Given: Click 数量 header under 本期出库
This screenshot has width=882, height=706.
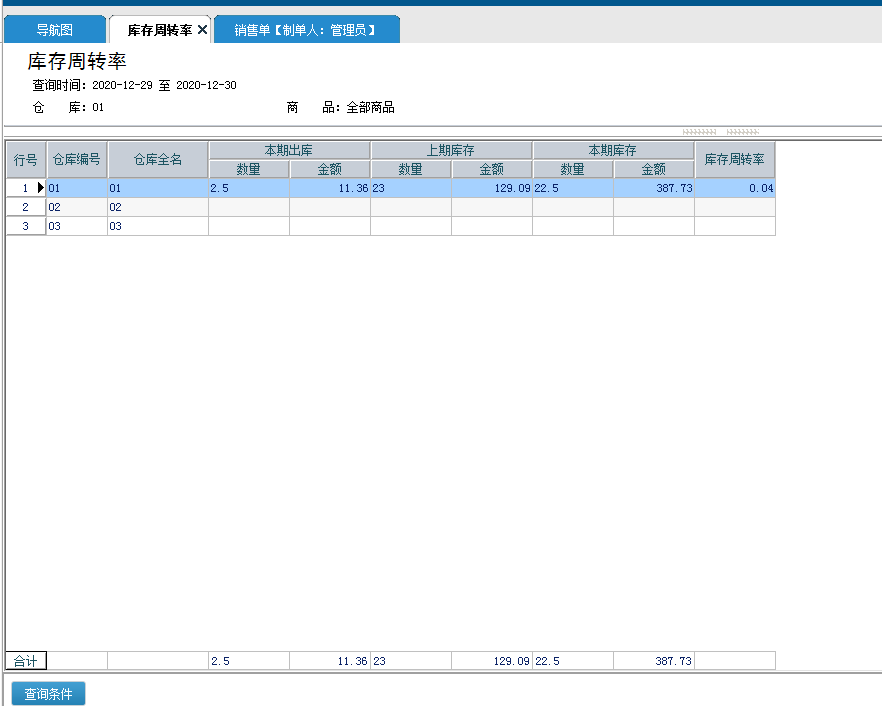Looking at the screenshot, I should tap(249, 169).
